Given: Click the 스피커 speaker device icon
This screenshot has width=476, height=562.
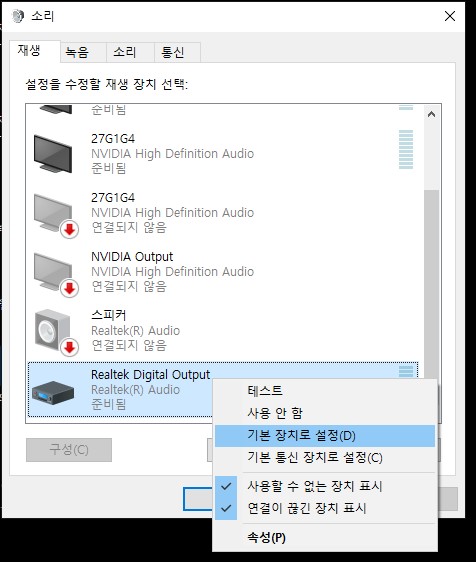Looking at the screenshot, I should [x=56, y=333].
